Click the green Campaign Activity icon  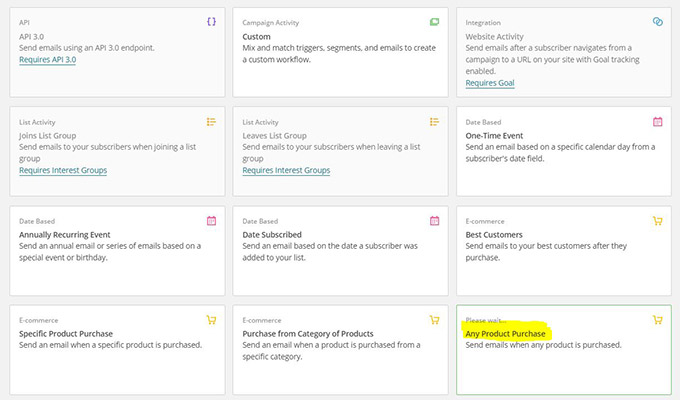pyautogui.click(x=434, y=22)
